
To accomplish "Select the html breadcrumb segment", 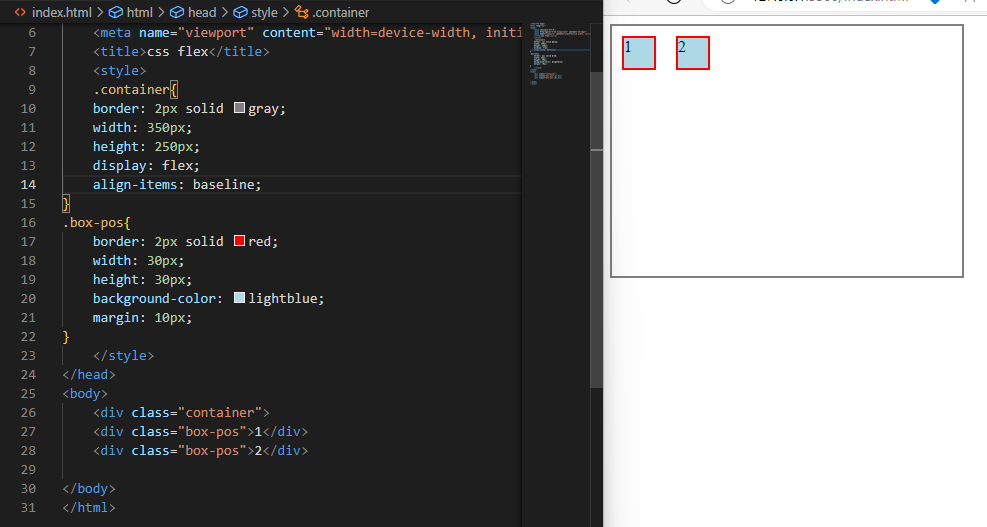I will [140, 12].
